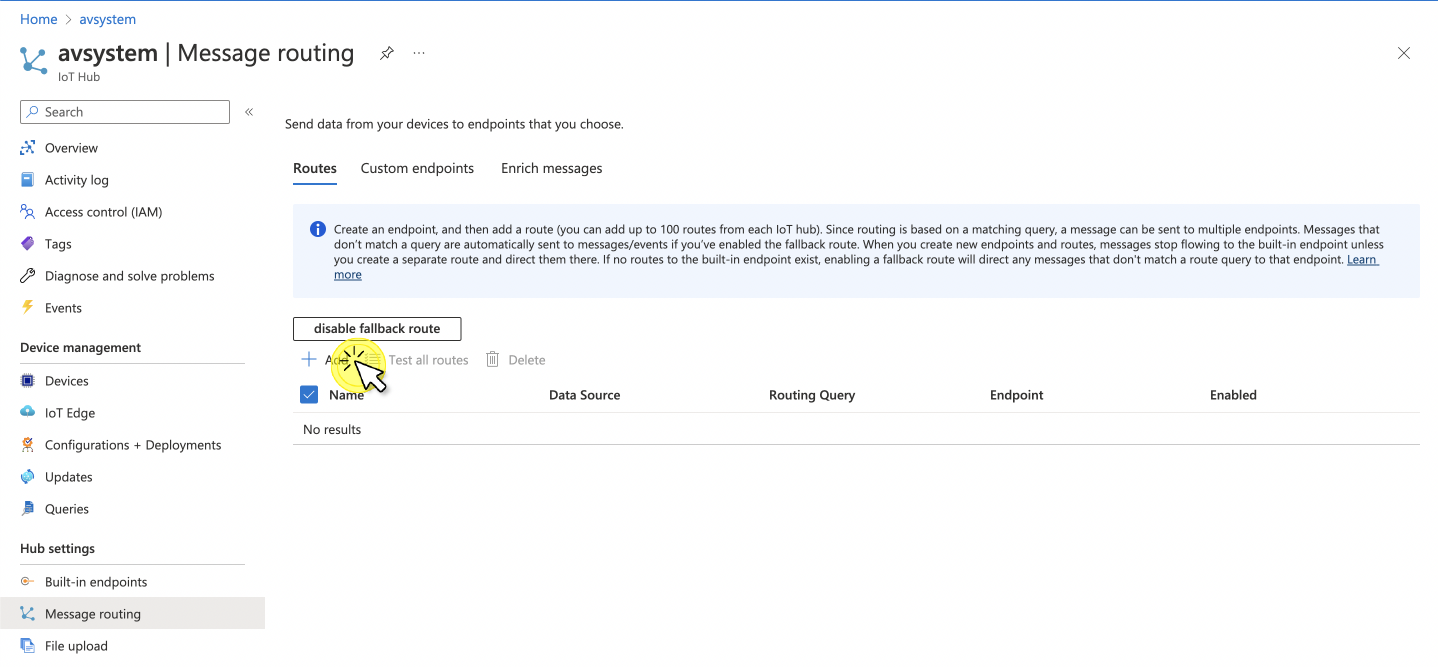Open the ellipsis more options menu
Screen dimensions: 1438x667
coord(419,53)
